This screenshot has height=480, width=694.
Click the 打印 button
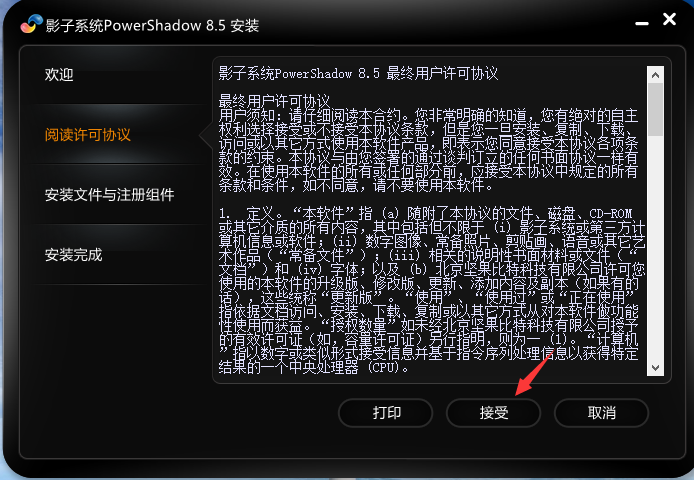click(x=386, y=413)
